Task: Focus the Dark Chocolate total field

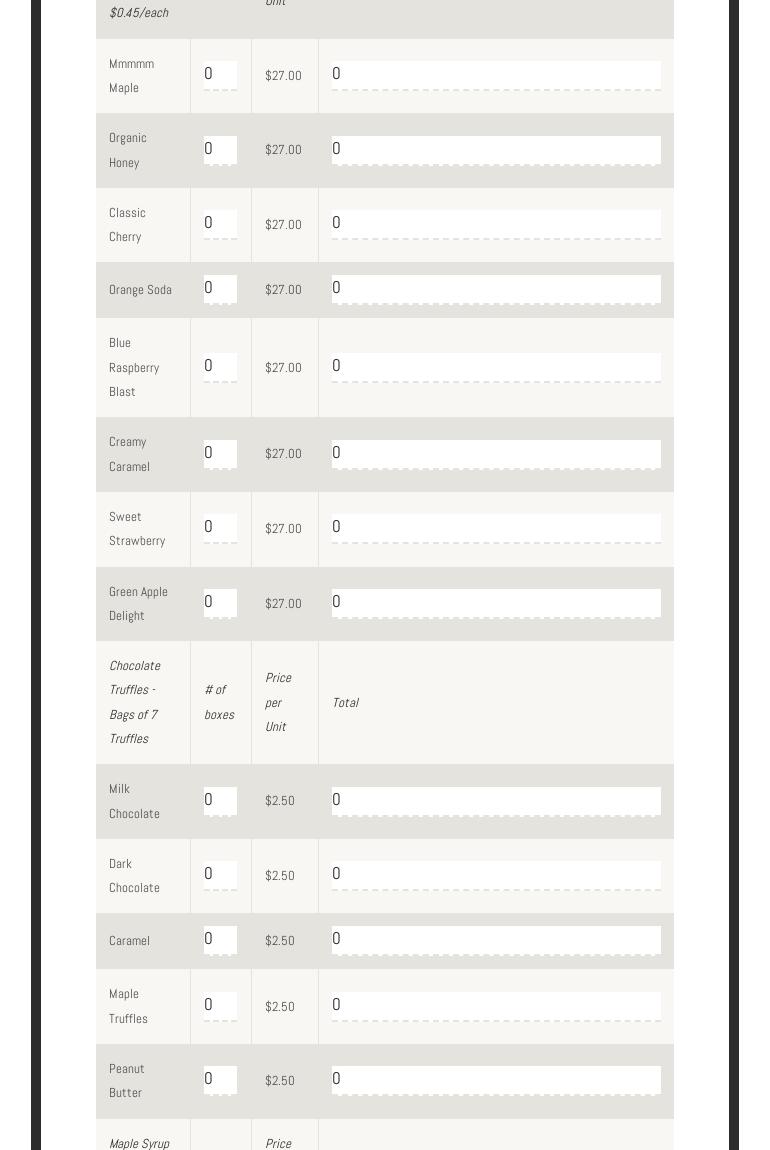Action: (496, 875)
